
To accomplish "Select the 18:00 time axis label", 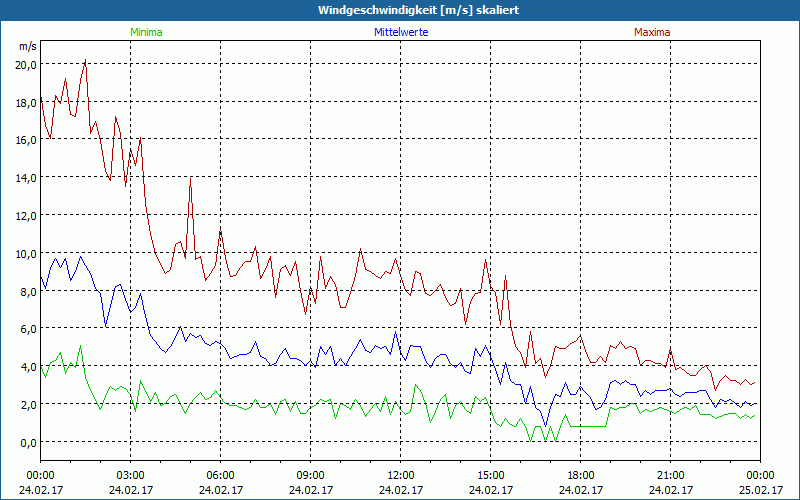I will (580, 475).
